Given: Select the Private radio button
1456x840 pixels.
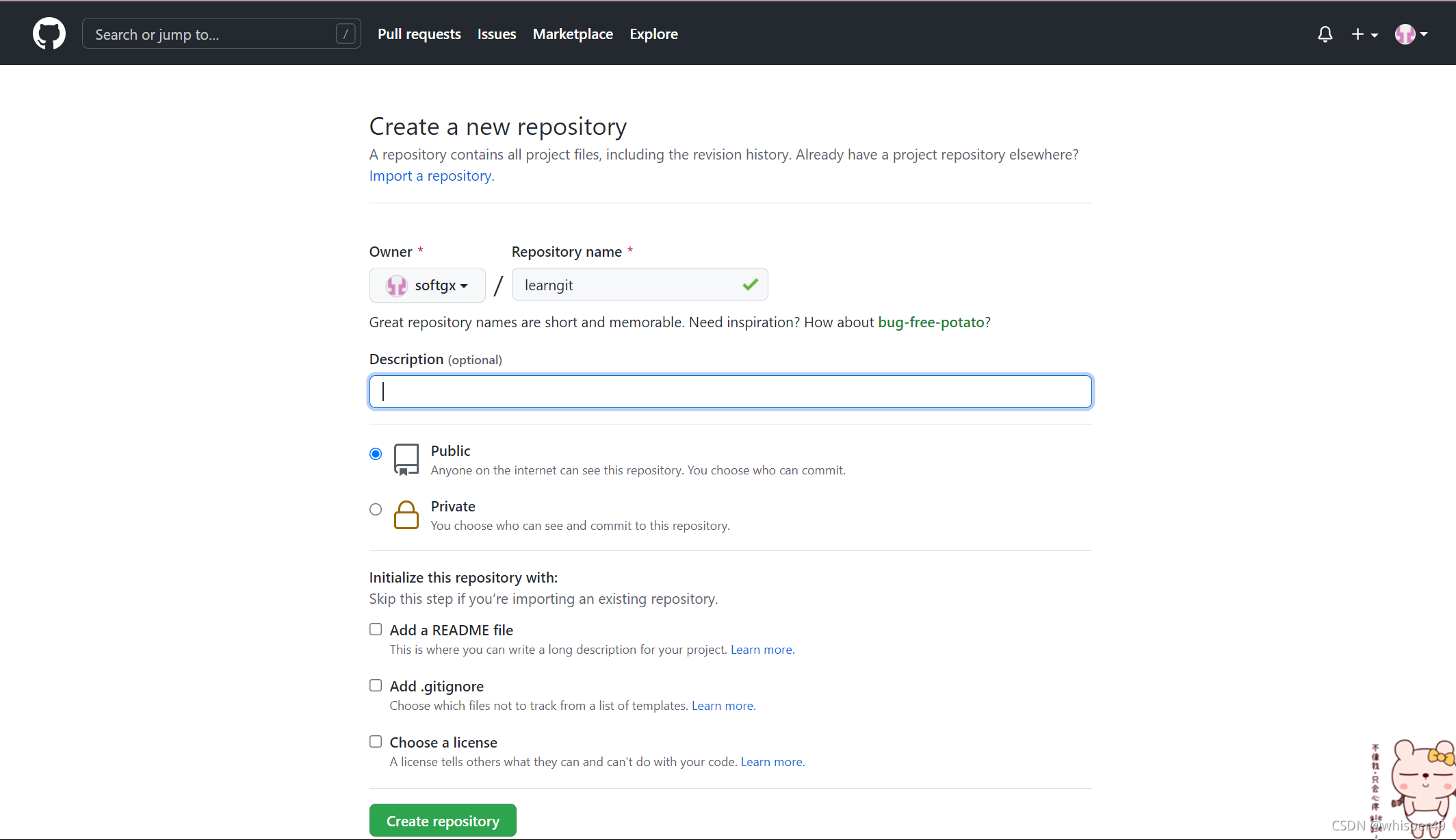Looking at the screenshot, I should (x=376, y=509).
